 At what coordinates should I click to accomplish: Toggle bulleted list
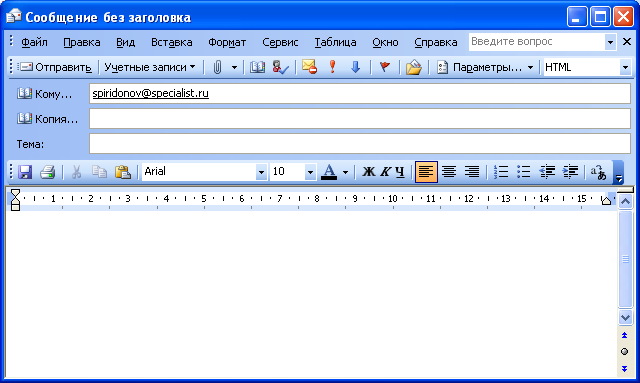pos(524,172)
